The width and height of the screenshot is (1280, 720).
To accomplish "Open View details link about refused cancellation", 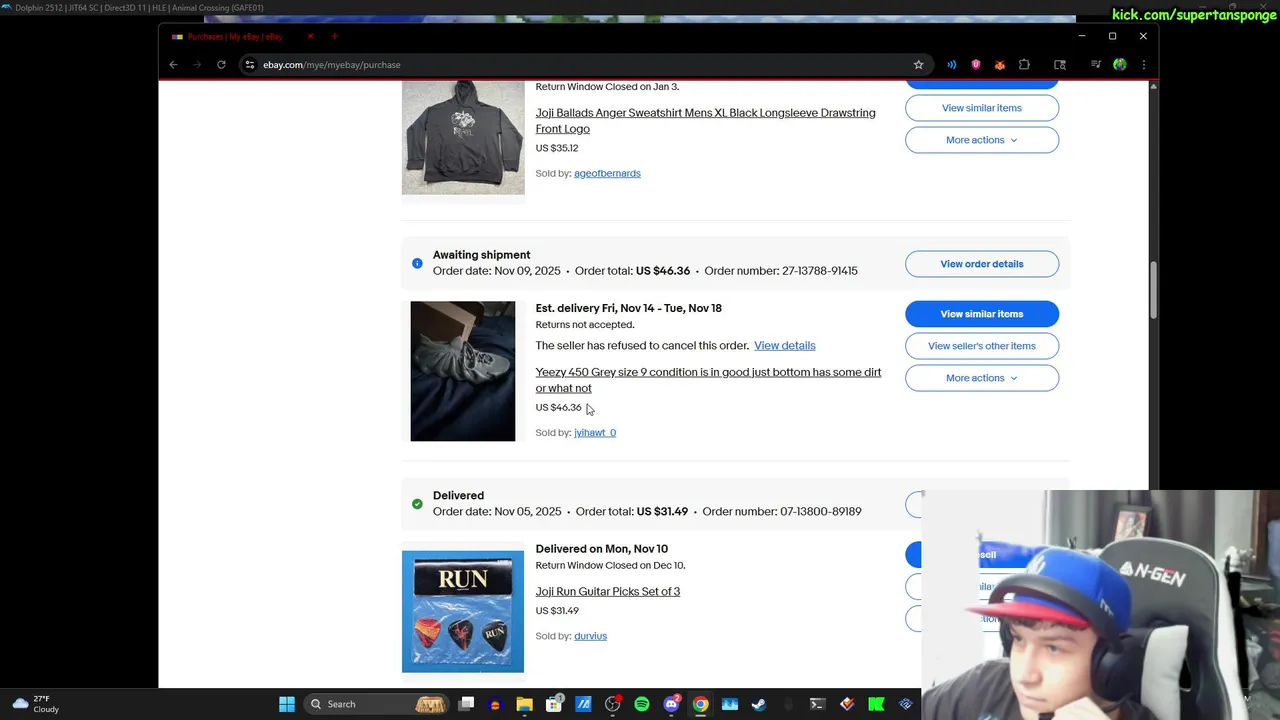I will (x=785, y=346).
